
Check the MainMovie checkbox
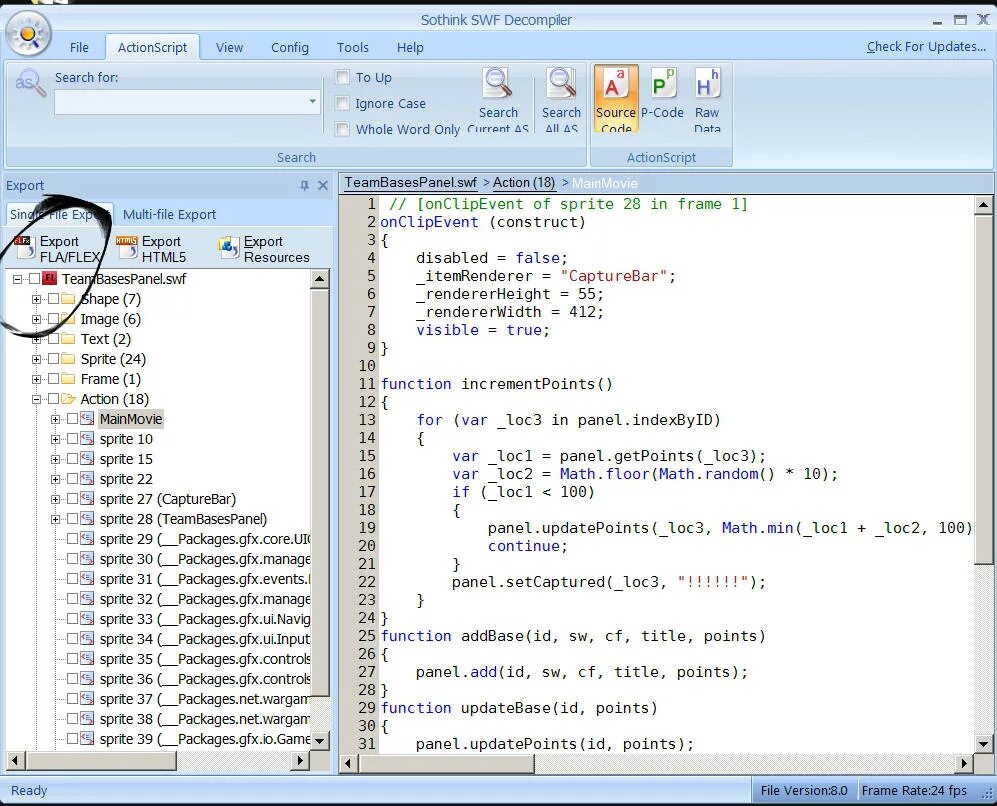pos(72,419)
